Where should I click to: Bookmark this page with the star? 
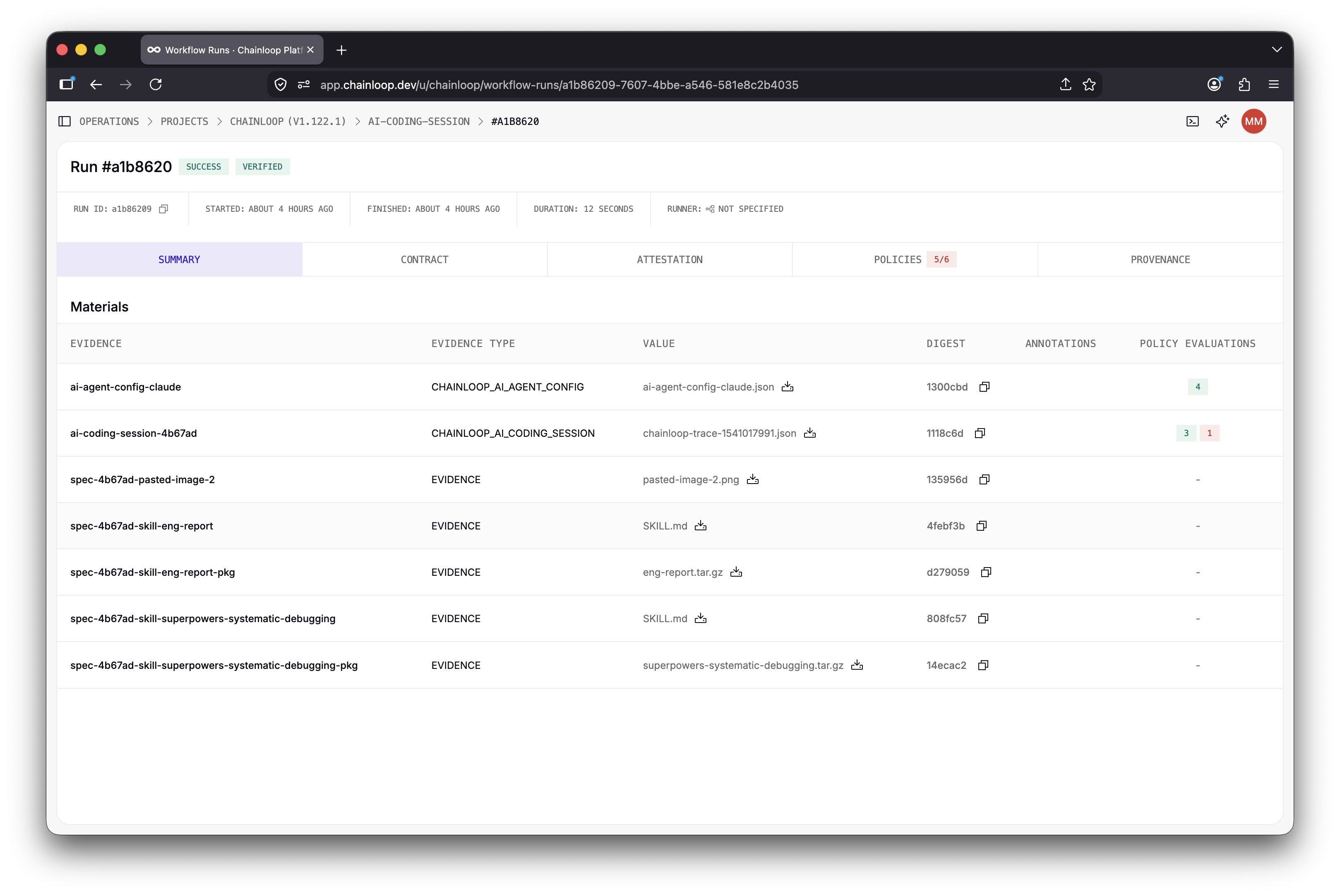click(x=1088, y=84)
